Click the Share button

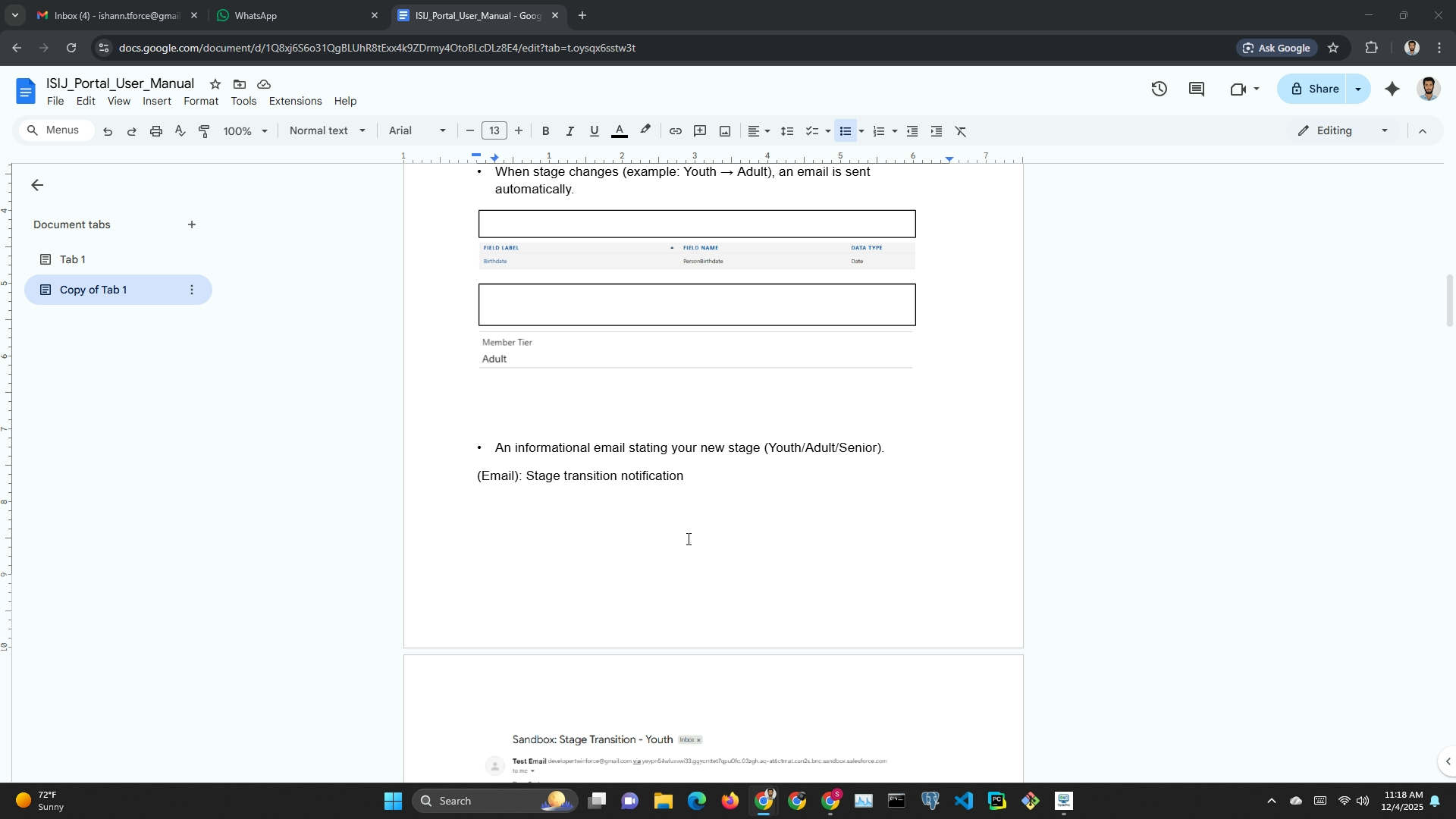pyautogui.click(x=1314, y=89)
